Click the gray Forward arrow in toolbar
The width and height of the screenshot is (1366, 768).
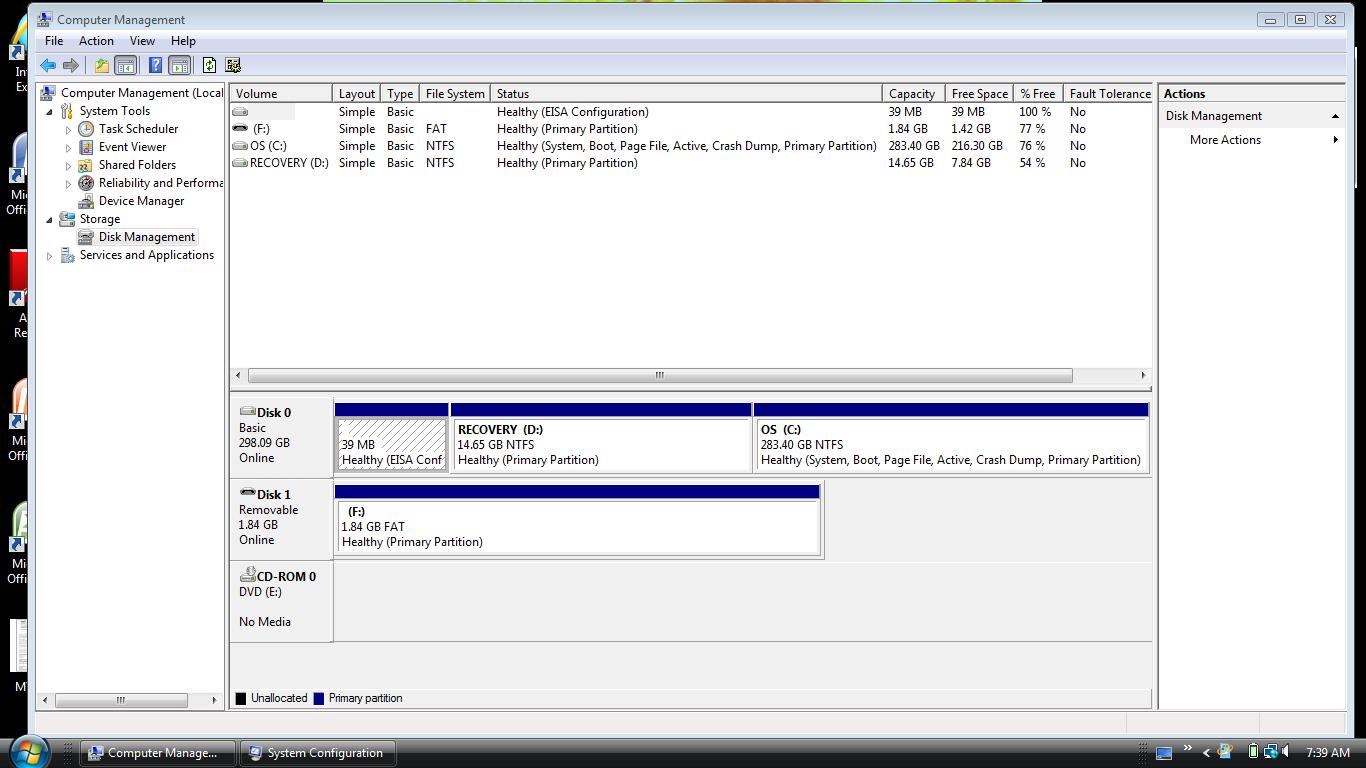click(70, 65)
